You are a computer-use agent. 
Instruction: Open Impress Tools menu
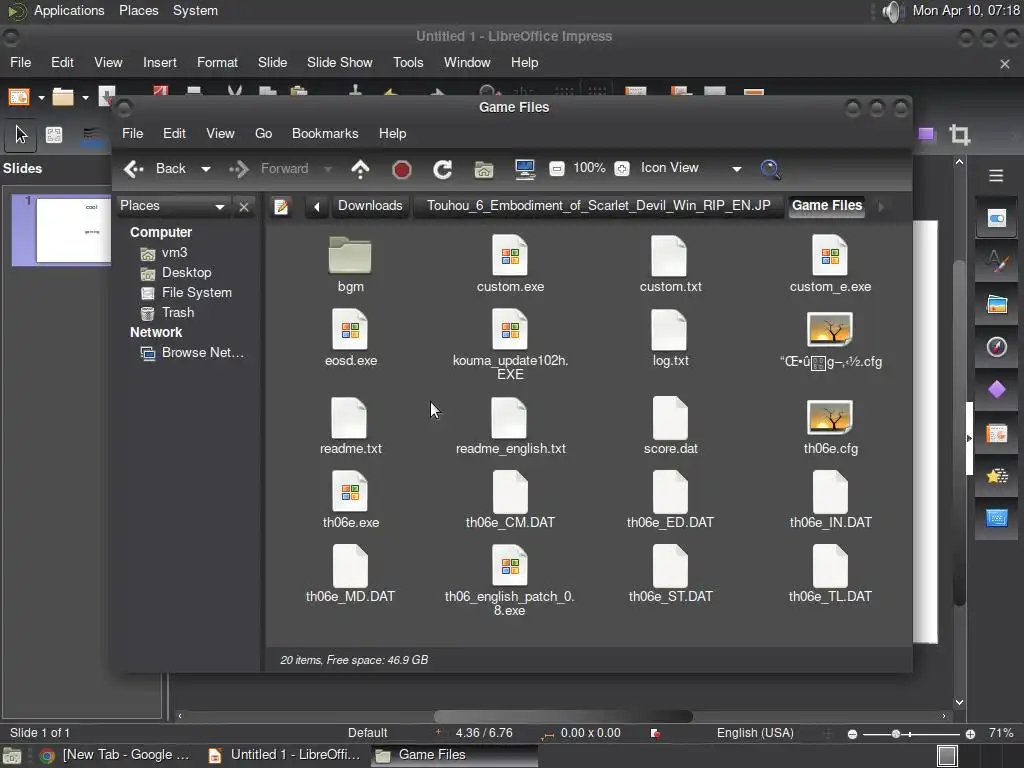(x=408, y=63)
